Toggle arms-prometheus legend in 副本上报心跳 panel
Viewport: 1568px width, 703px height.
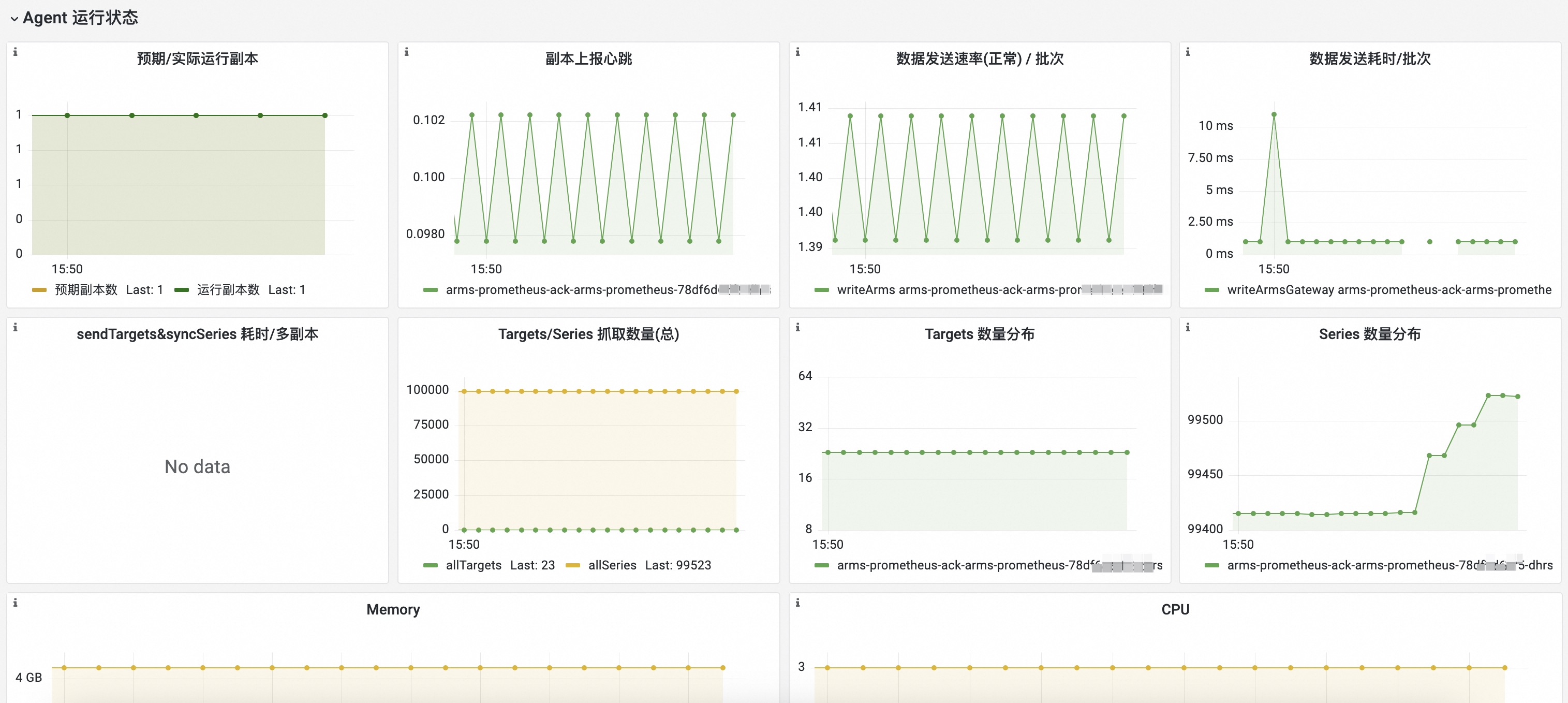608,290
